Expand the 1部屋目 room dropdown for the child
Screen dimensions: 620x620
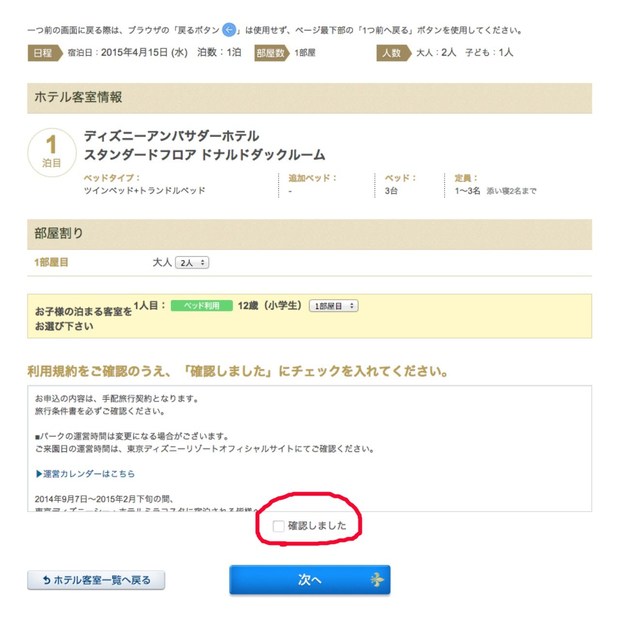(x=334, y=305)
